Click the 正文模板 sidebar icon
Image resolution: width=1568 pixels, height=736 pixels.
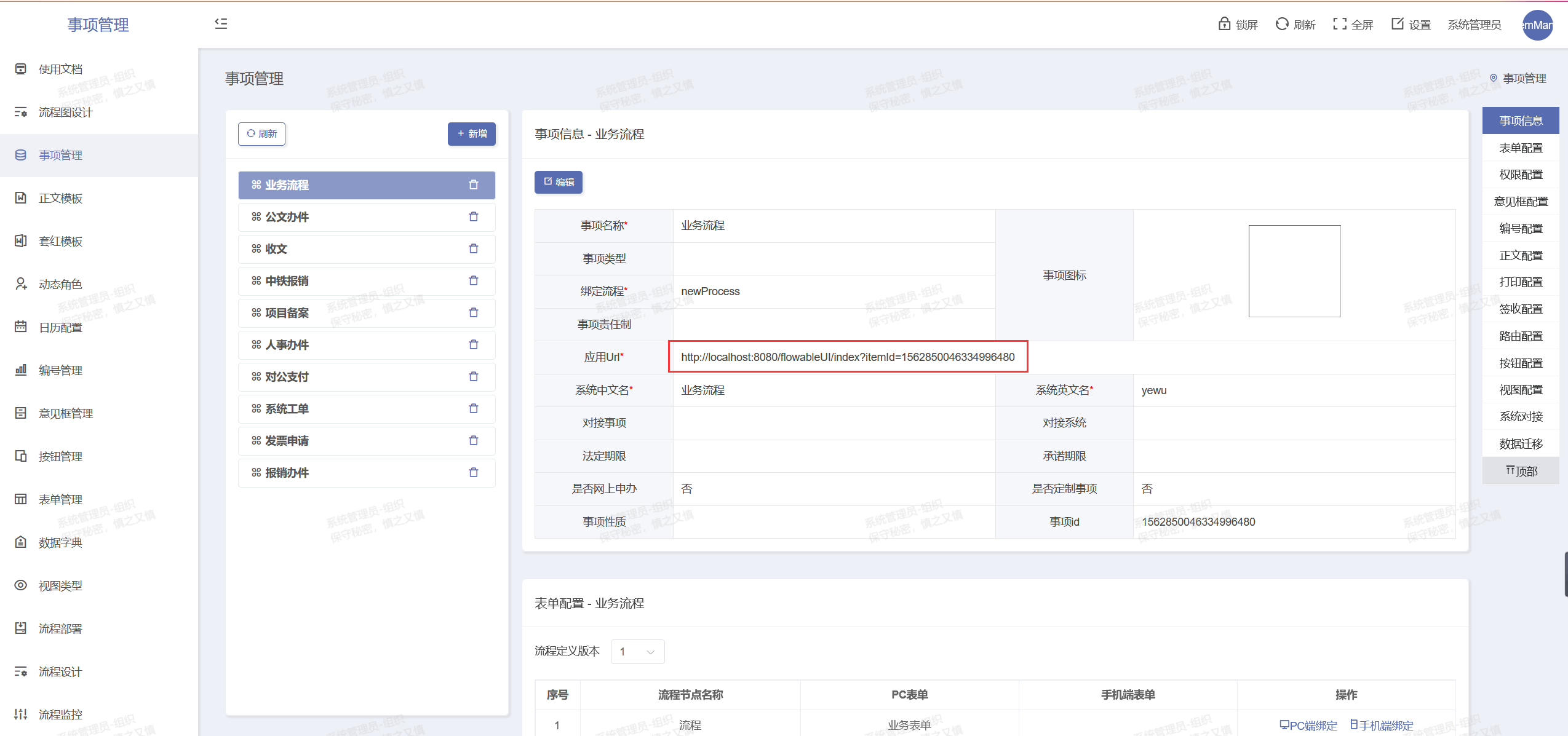pos(21,198)
